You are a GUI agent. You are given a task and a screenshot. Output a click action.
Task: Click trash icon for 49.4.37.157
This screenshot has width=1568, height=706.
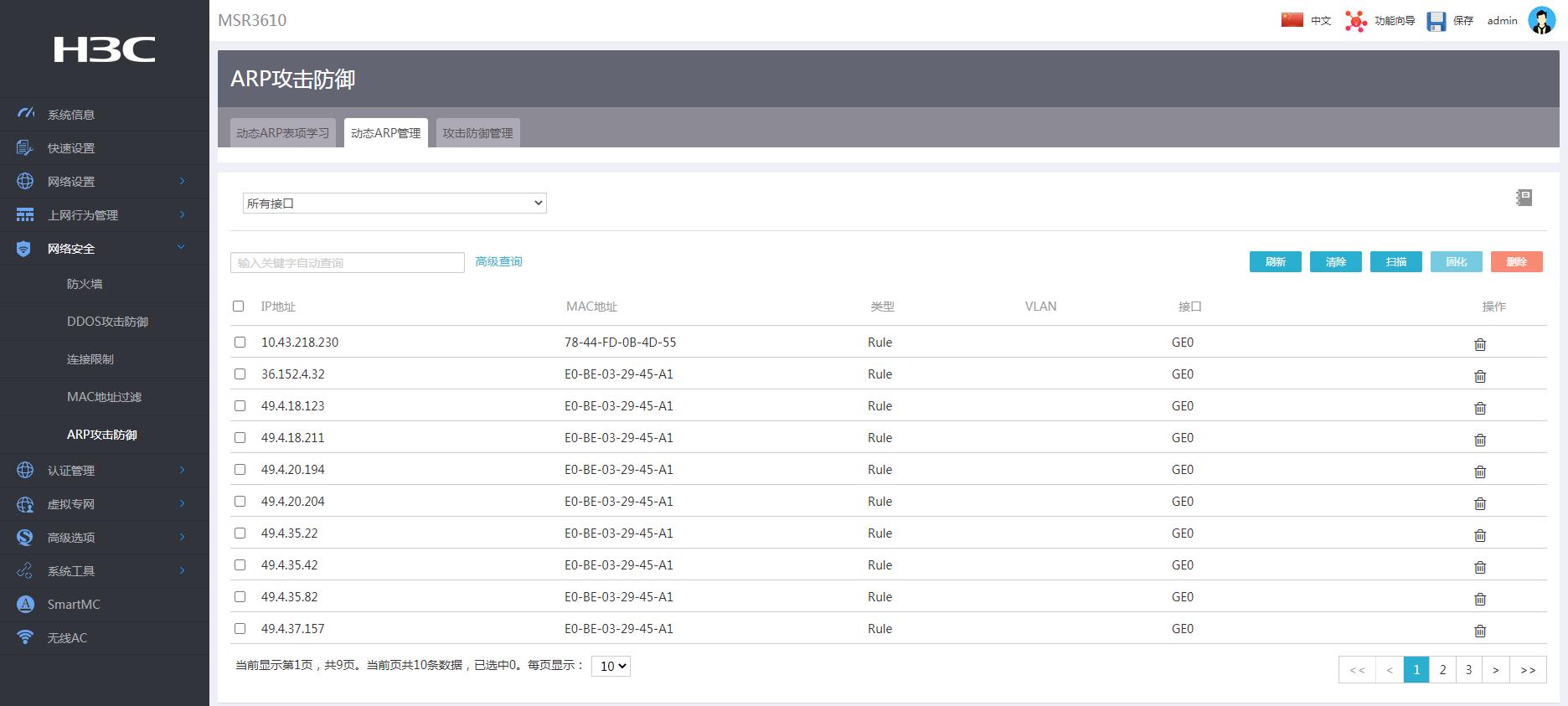point(1480,631)
